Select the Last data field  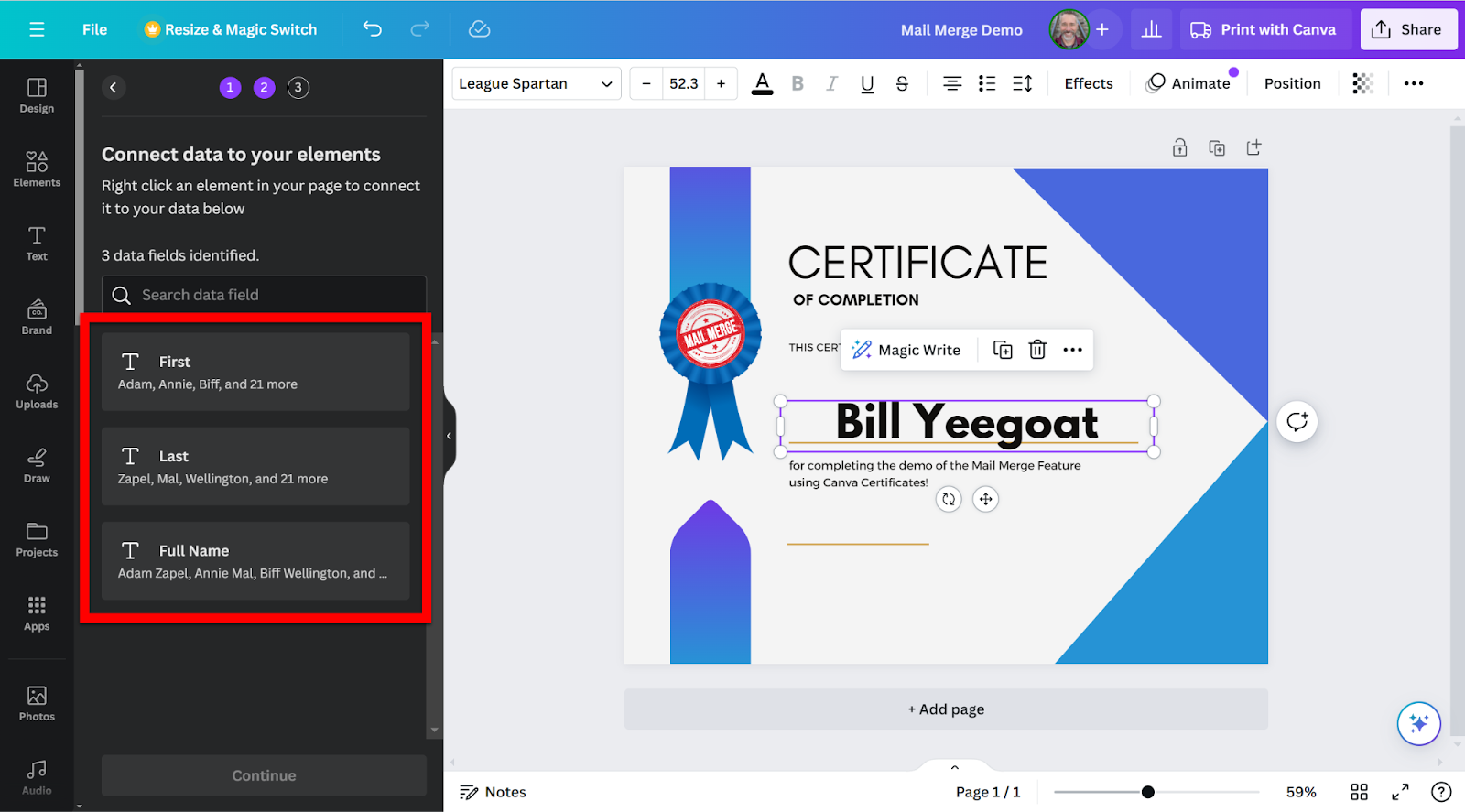(x=255, y=466)
